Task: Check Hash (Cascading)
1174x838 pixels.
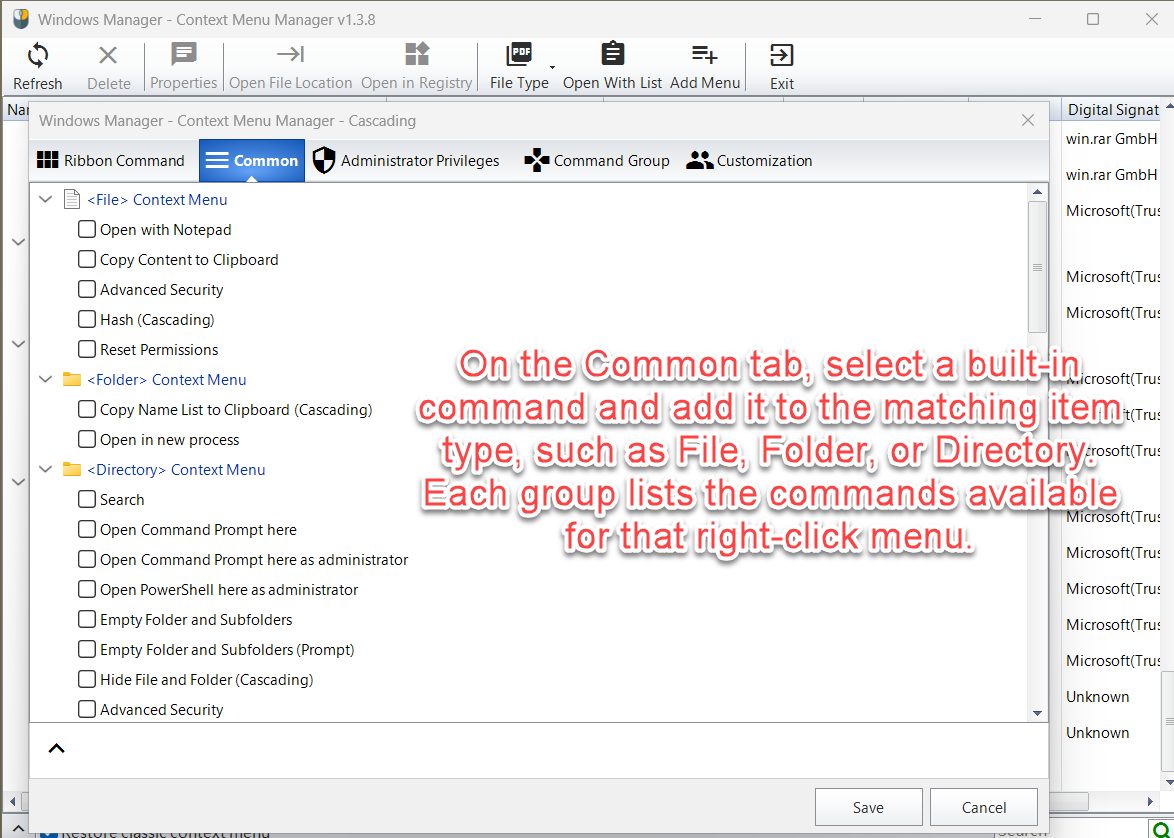Action: (87, 319)
